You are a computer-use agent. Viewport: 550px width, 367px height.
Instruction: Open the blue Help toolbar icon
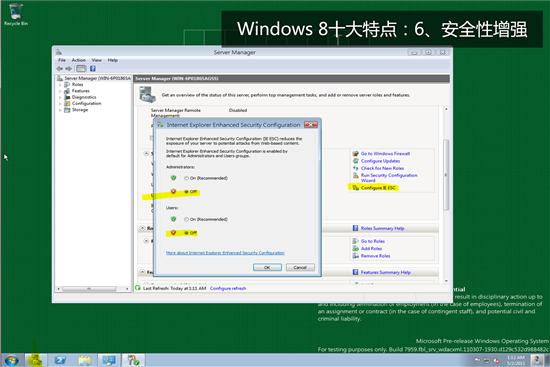tap(93, 69)
